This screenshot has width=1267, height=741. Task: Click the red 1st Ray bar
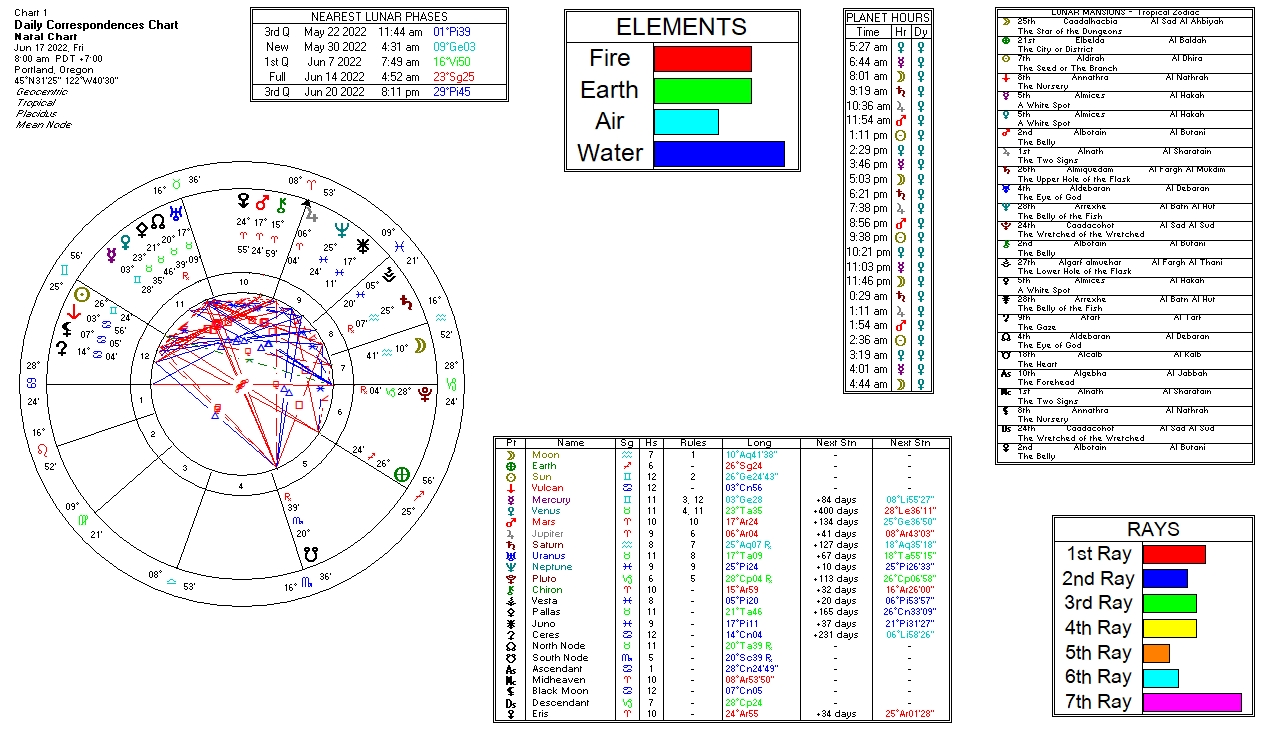click(1174, 554)
